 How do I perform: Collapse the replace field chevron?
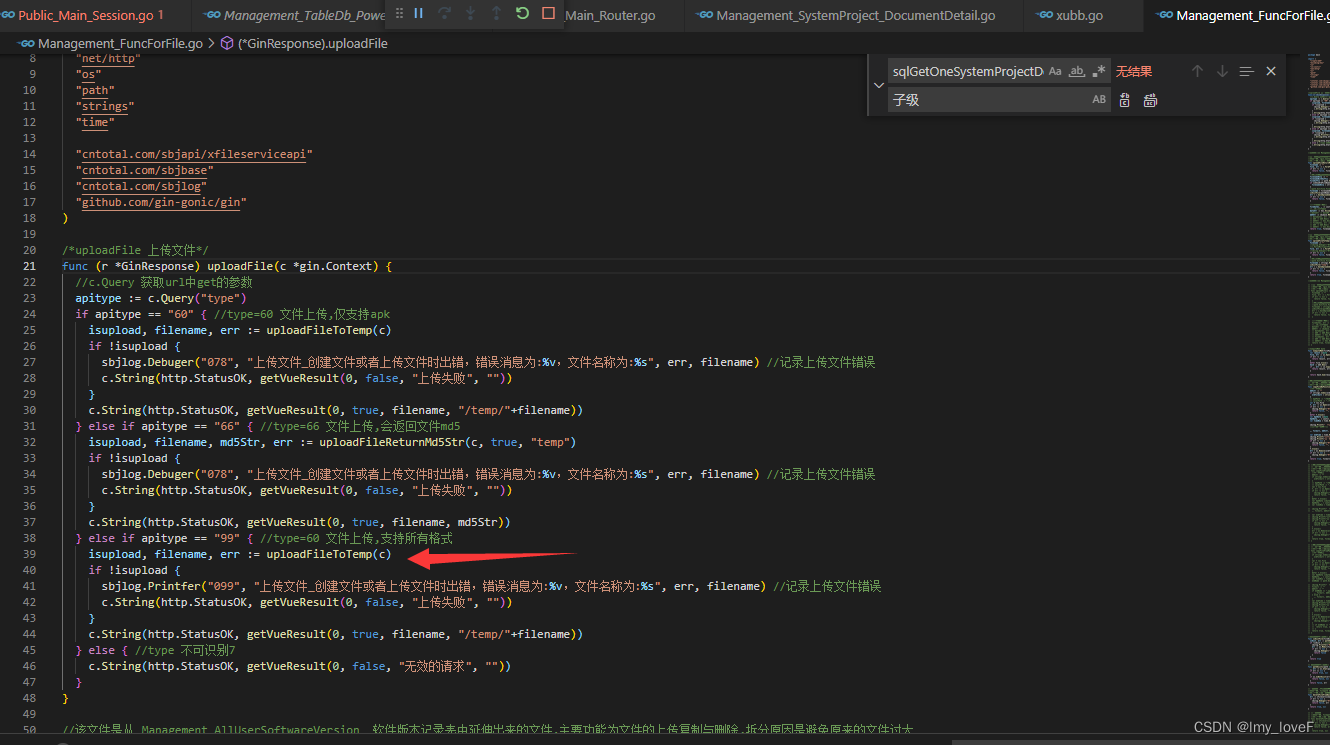point(878,86)
